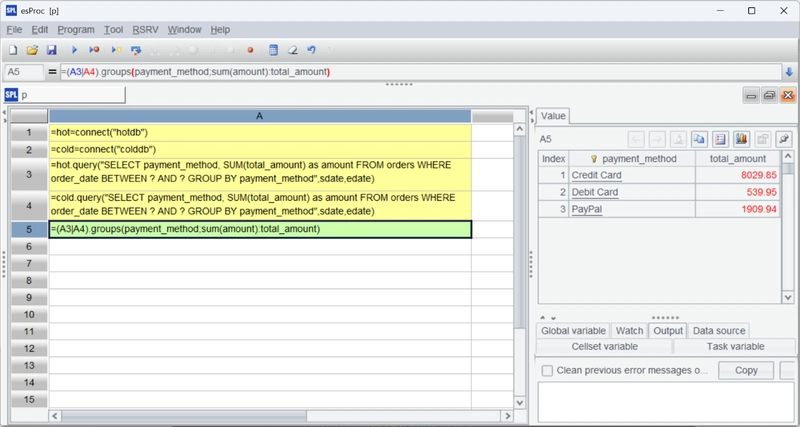Click the redo arrow icon
This screenshot has width=800, height=427.
pos(331,50)
